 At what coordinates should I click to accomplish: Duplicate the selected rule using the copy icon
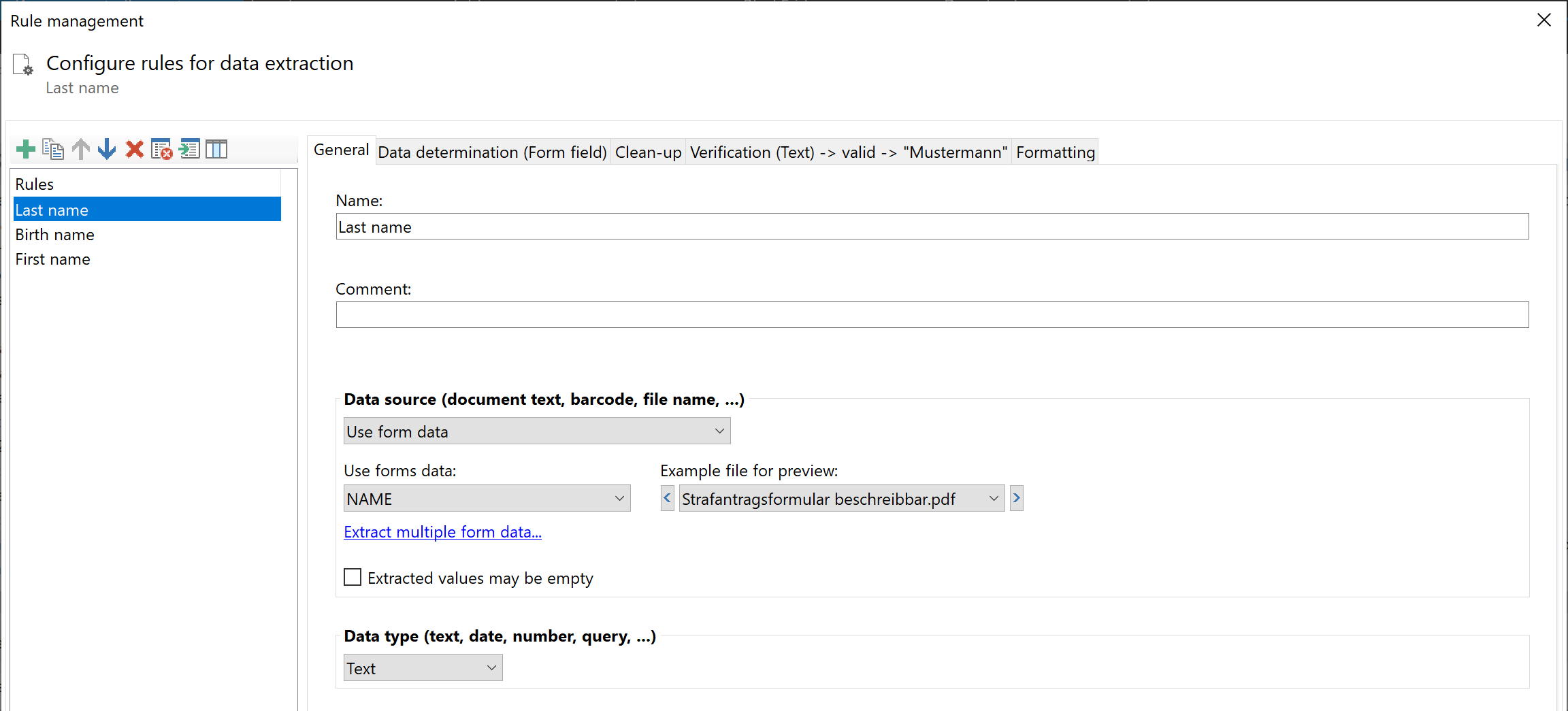[52, 149]
